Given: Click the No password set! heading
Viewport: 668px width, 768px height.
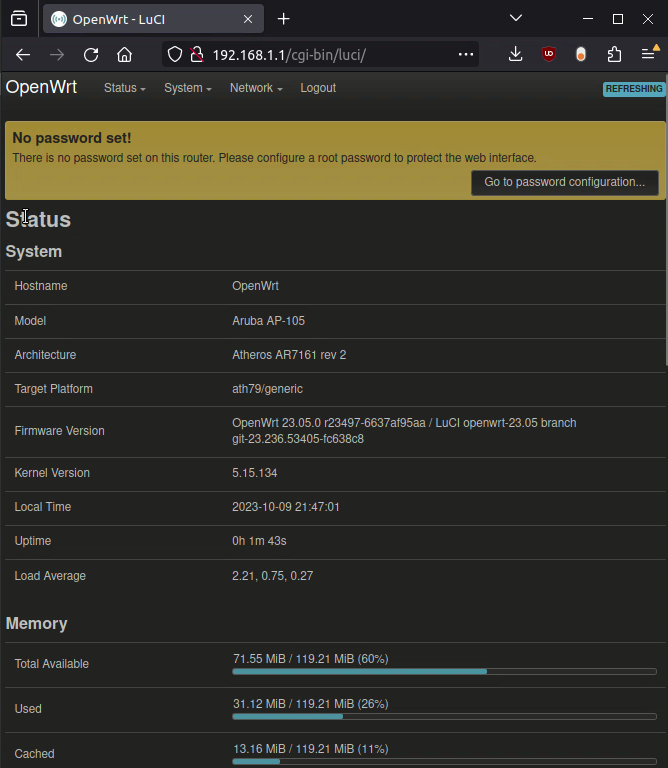Looking at the screenshot, I should (x=72, y=138).
